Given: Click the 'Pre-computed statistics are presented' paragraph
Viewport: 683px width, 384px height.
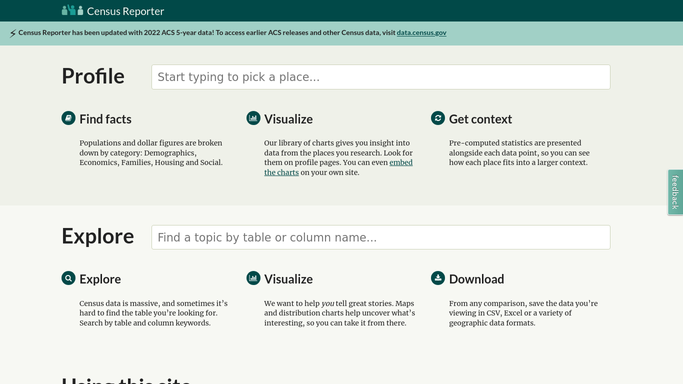Looking at the screenshot, I should coord(519,153).
